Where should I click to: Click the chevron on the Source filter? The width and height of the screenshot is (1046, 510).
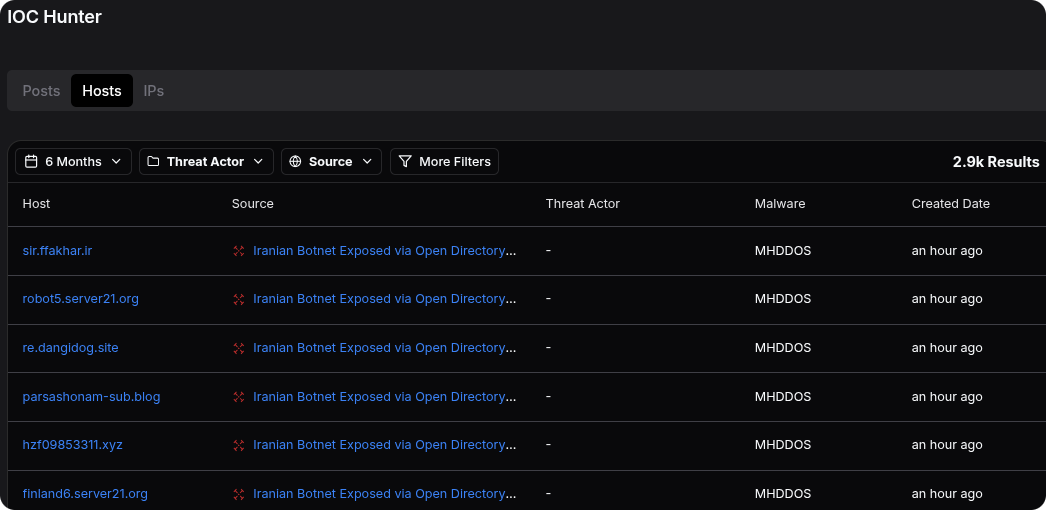[x=367, y=161]
